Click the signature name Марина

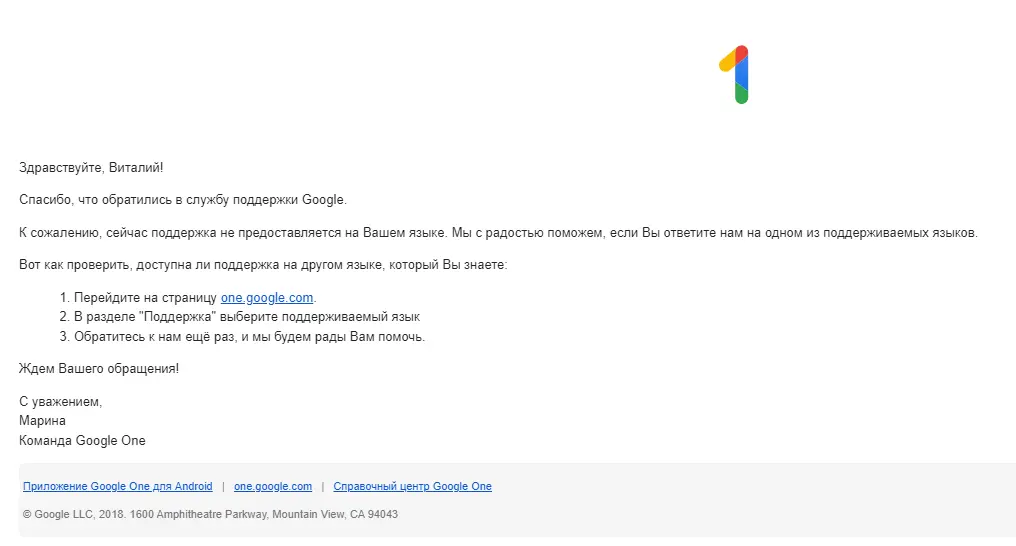(x=42, y=420)
